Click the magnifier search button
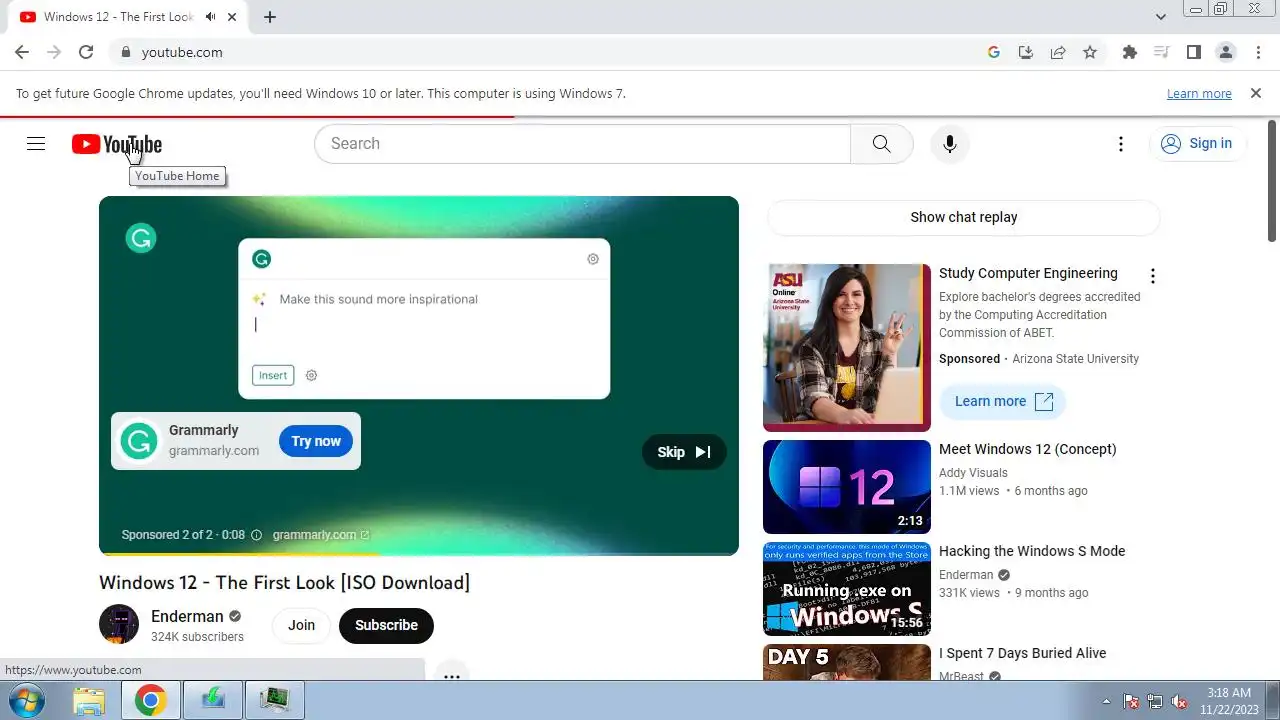This screenshot has height=720, width=1280. pos(881,144)
